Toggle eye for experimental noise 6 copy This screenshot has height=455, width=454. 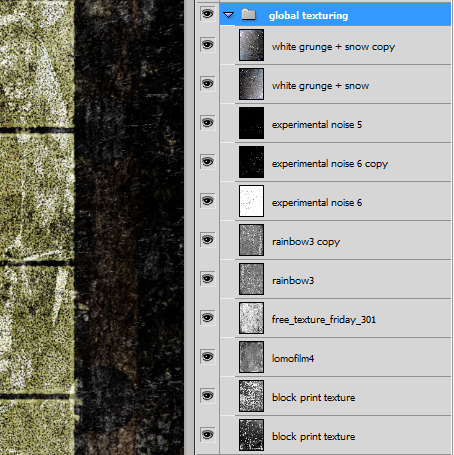208,162
